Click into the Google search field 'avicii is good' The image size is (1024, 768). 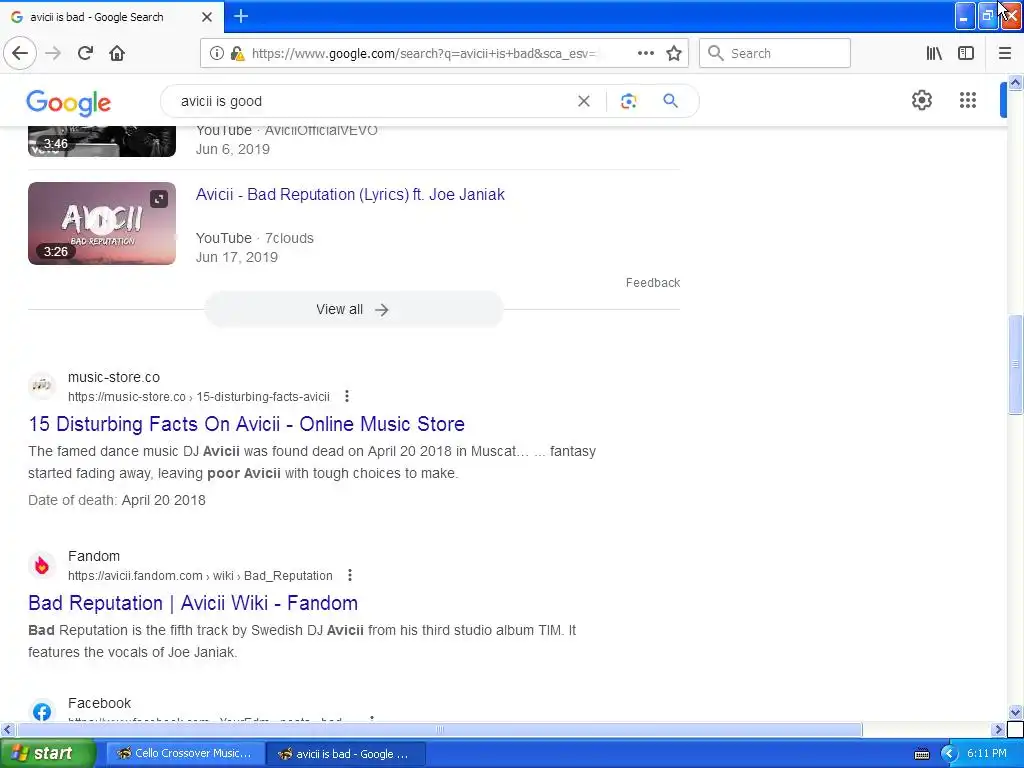click(x=372, y=101)
